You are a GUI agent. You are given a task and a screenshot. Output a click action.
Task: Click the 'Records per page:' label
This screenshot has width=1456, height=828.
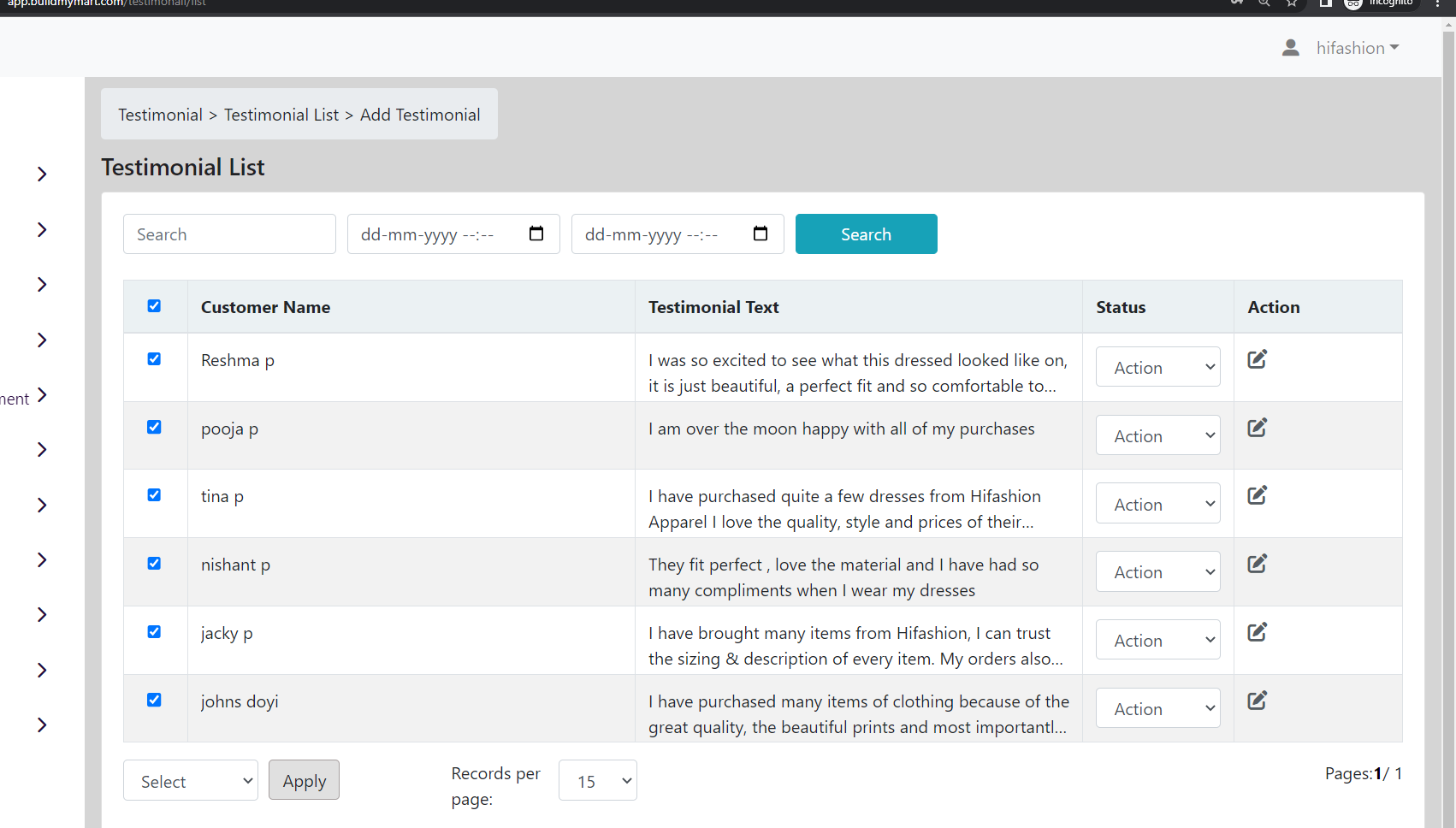pyautogui.click(x=496, y=786)
